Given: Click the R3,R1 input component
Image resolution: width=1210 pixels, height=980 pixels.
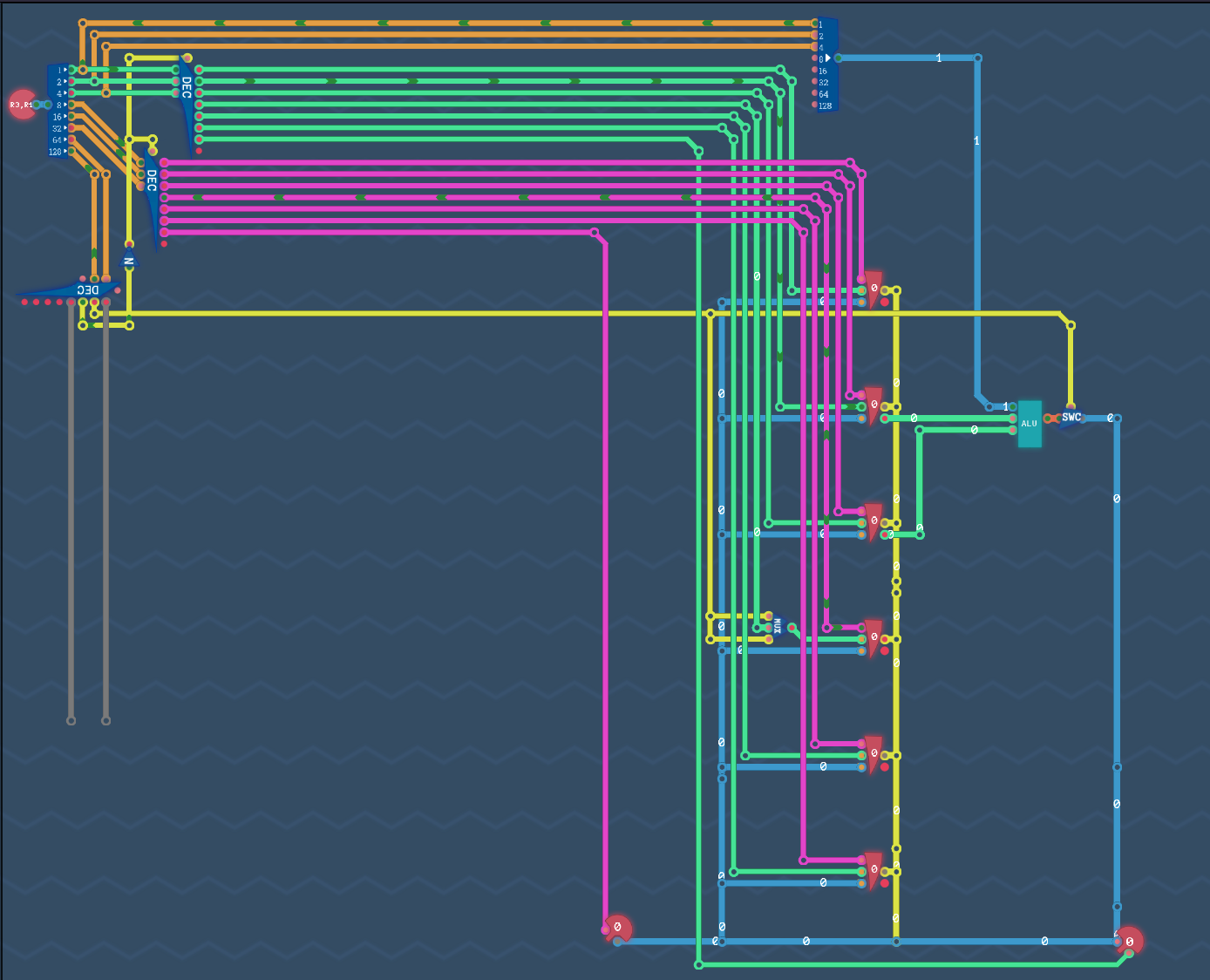Looking at the screenshot, I should [x=22, y=105].
